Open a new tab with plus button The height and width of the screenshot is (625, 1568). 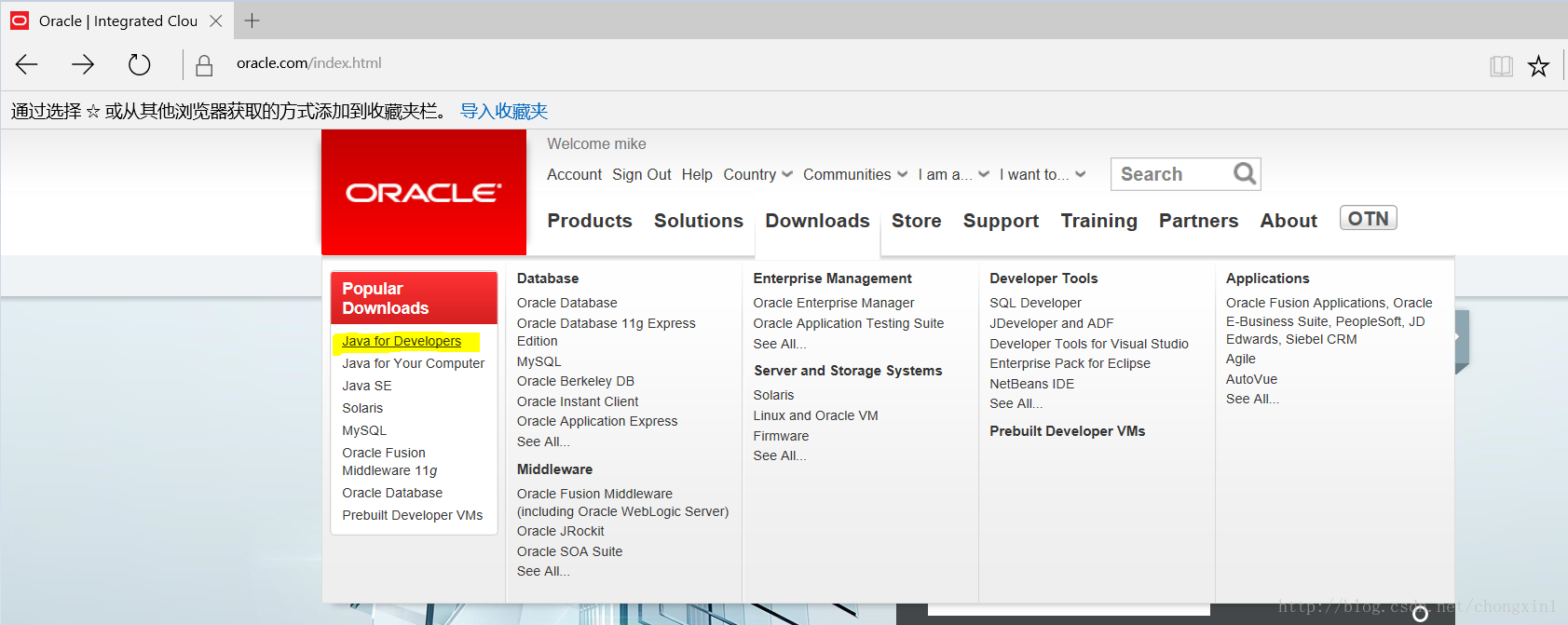pyautogui.click(x=252, y=20)
